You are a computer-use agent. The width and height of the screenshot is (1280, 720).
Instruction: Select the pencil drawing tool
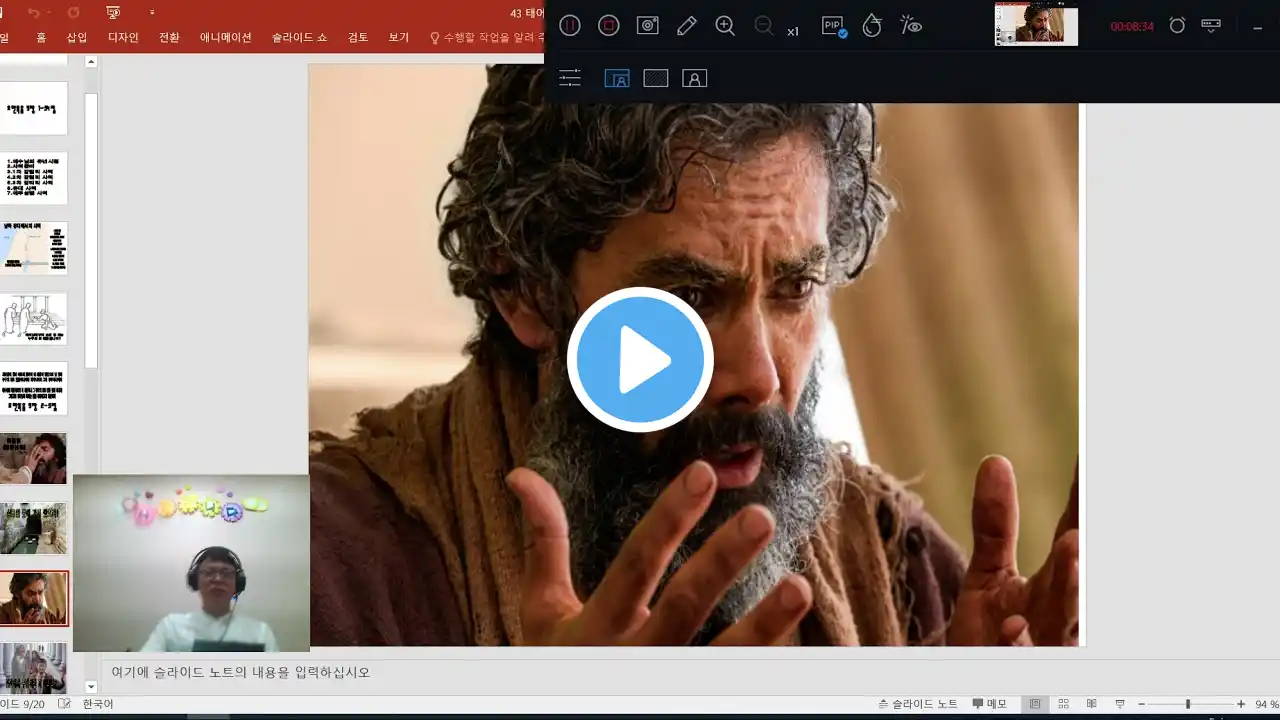(687, 26)
